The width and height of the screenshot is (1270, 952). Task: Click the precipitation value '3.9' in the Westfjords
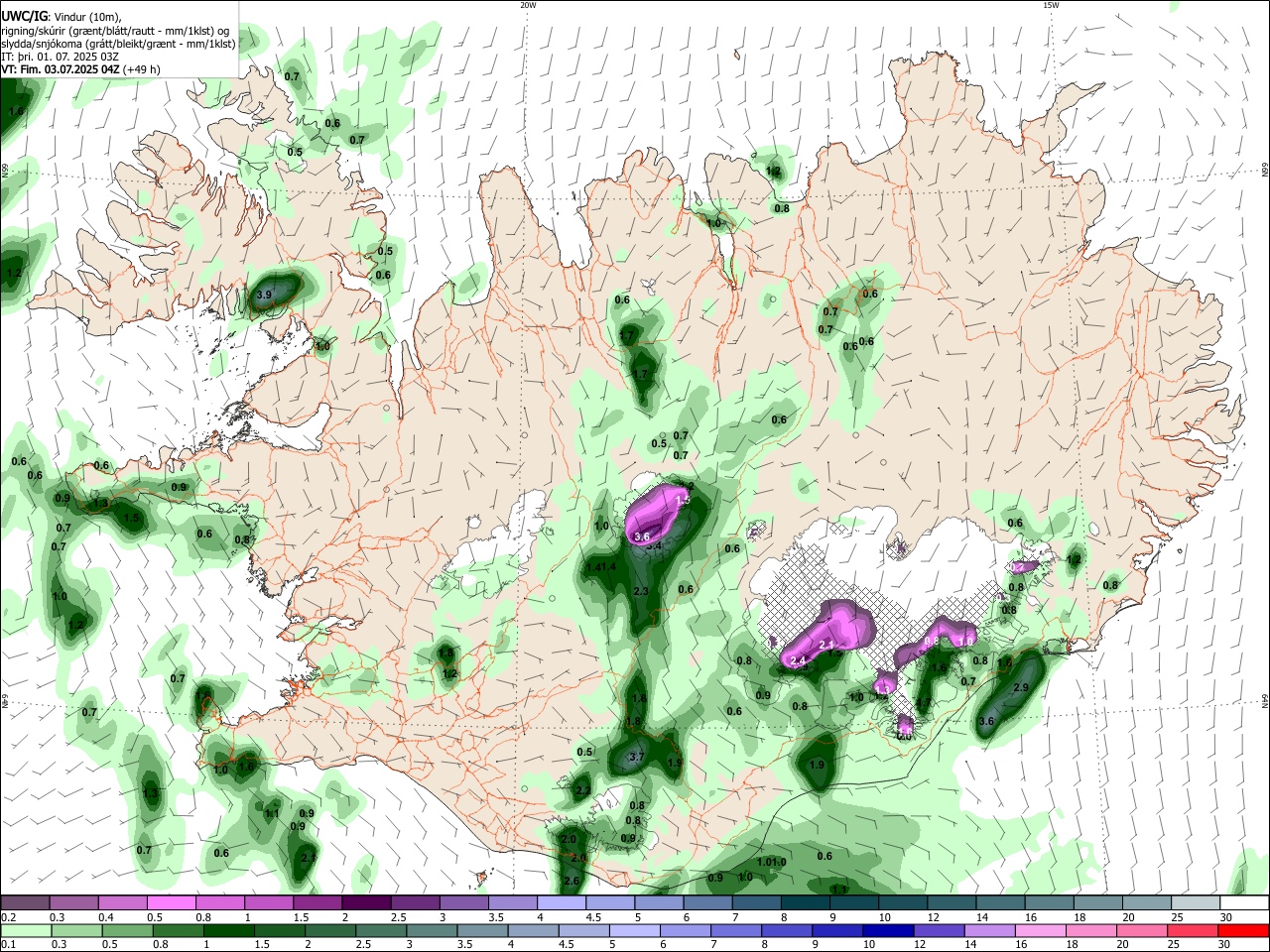click(x=264, y=296)
